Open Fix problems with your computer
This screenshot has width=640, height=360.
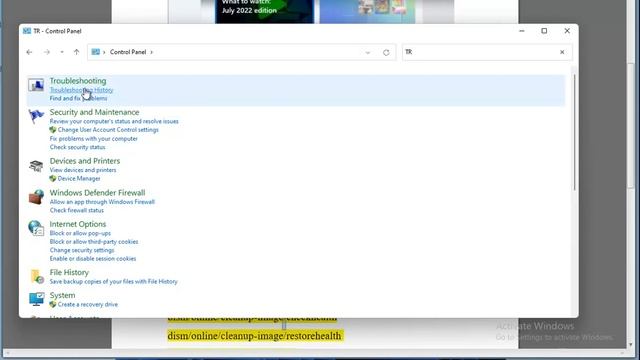pos(93,139)
